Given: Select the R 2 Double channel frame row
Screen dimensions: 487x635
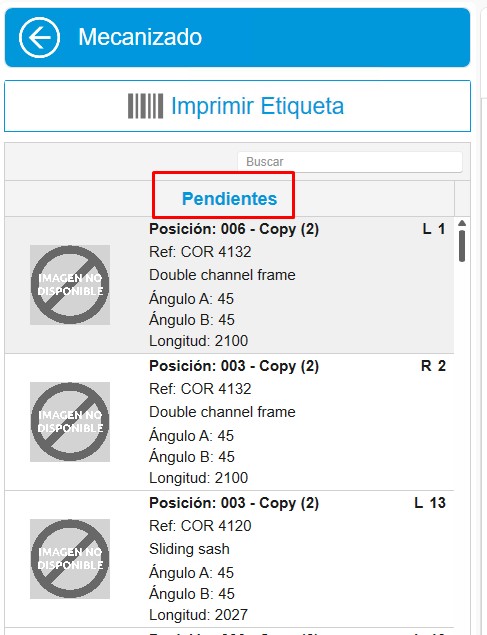Looking at the screenshot, I should (229, 422).
